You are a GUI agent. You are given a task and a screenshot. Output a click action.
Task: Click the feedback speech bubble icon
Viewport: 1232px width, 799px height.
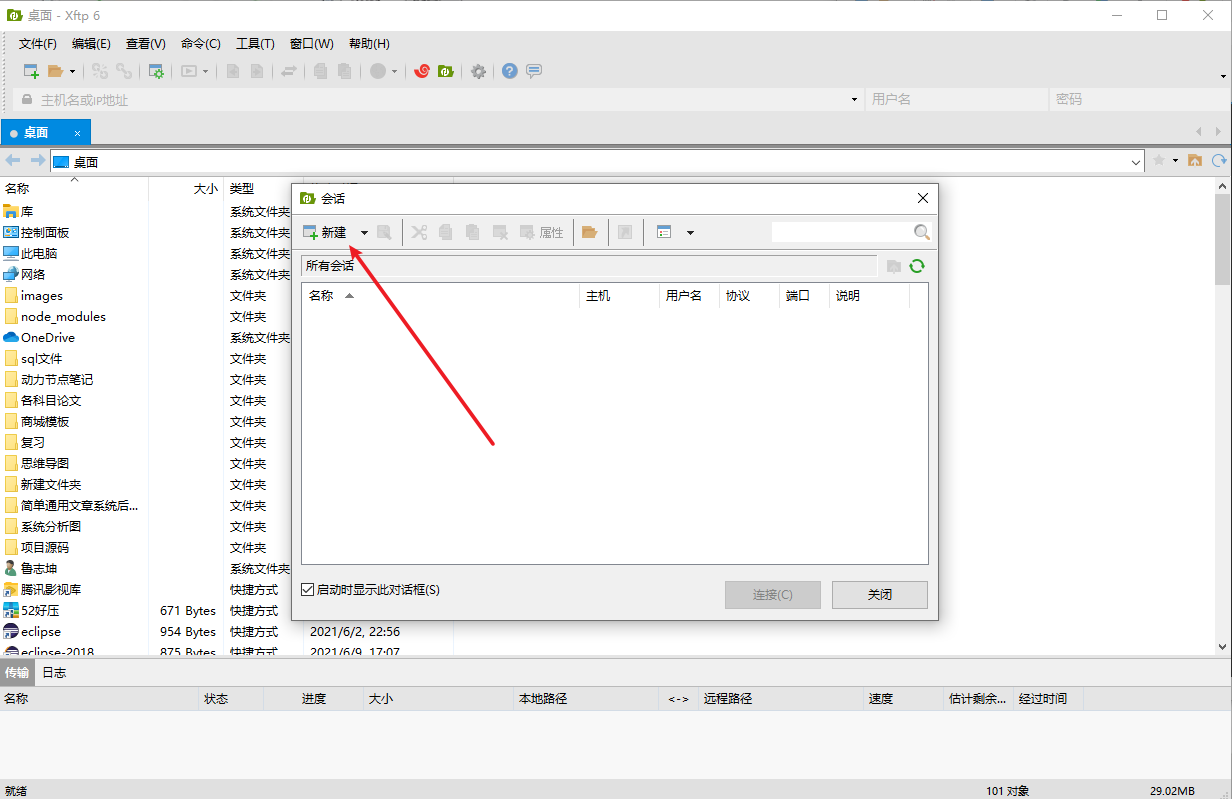pyautogui.click(x=534, y=71)
